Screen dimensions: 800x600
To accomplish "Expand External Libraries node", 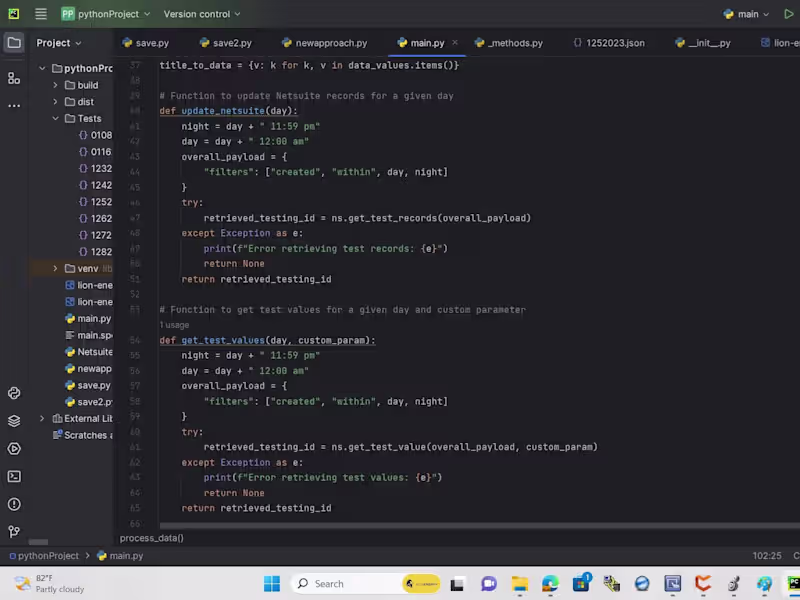I will point(42,418).
